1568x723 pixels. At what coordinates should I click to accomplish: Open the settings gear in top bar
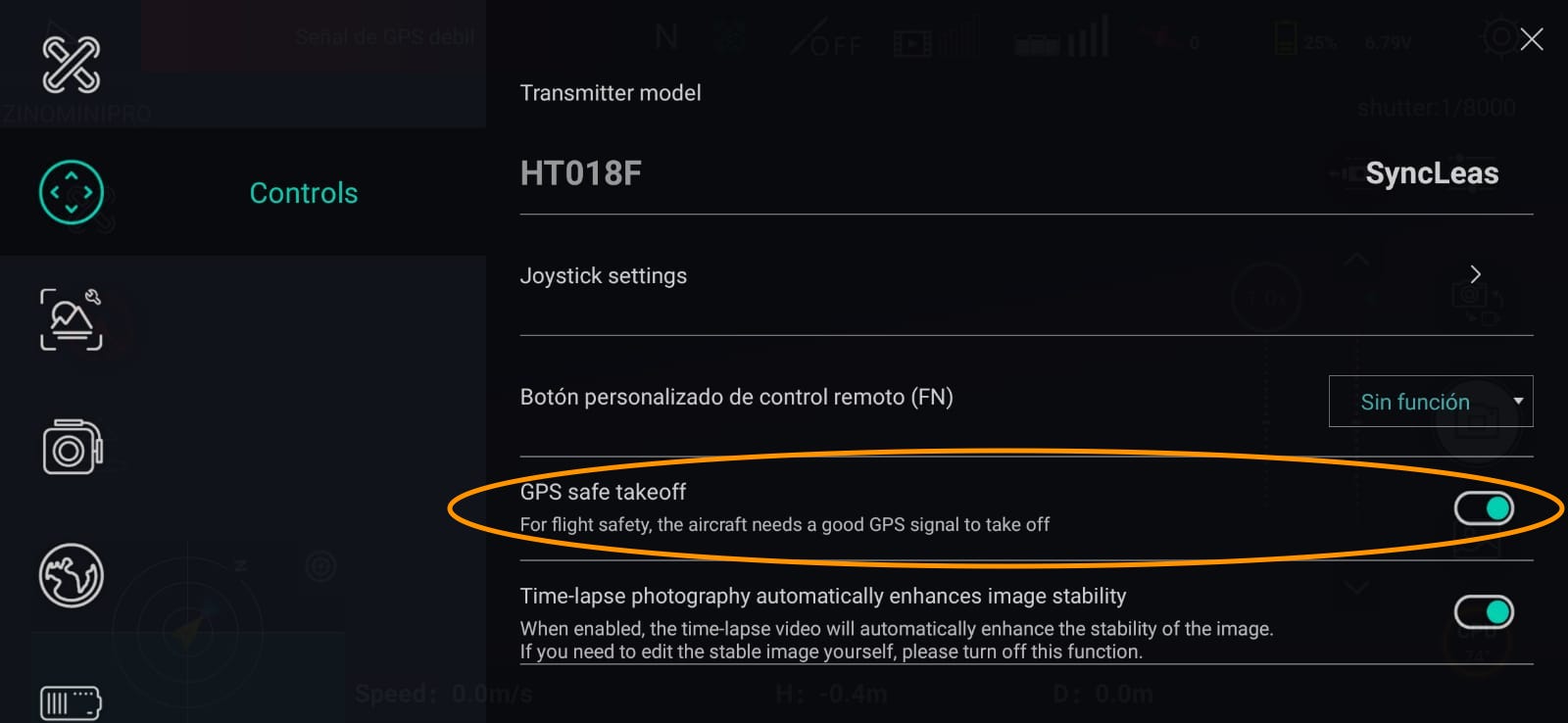click(1497, 35)
